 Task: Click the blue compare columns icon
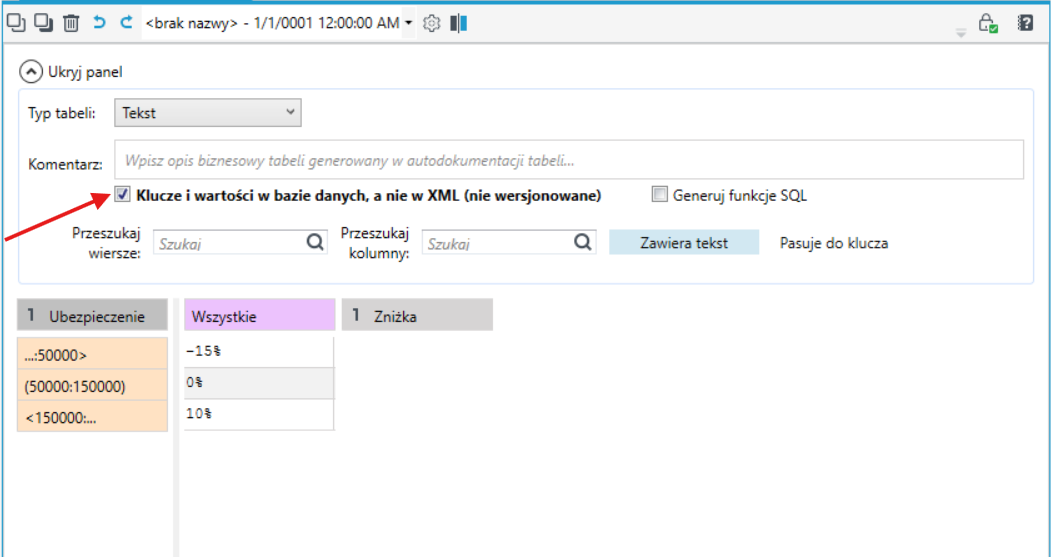click(x=459, y=23)
